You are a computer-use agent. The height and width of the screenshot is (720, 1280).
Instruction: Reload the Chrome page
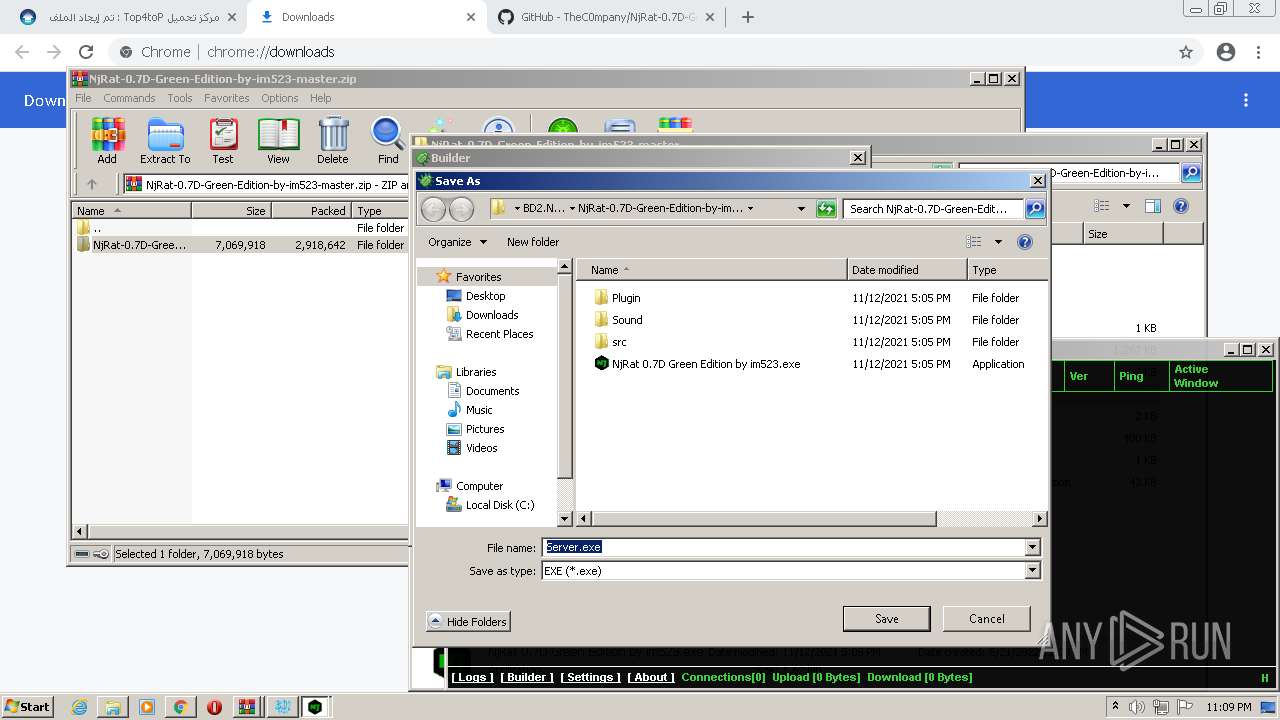click(86, 52)
